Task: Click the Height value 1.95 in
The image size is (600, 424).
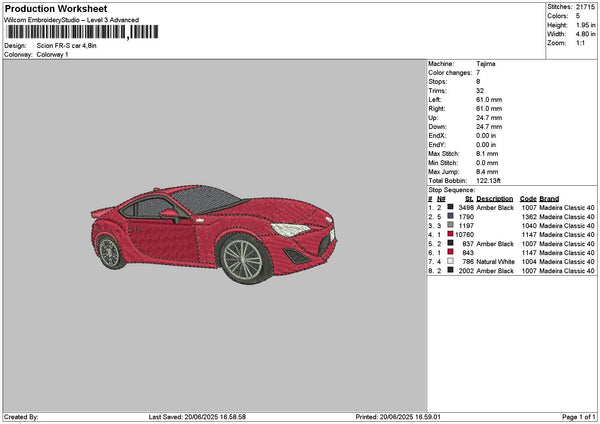Action: point(585,25)
